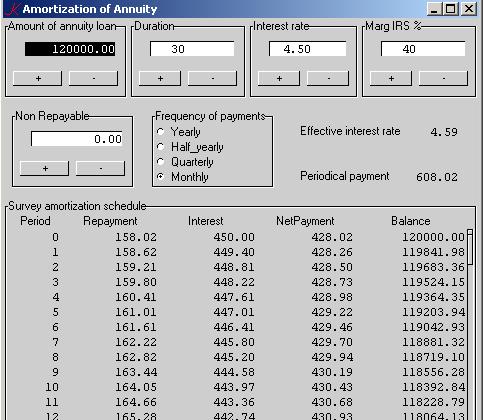Screen dimensions: 483x420
Task: Click net payment value 428.98
Action: pos(332,297)
